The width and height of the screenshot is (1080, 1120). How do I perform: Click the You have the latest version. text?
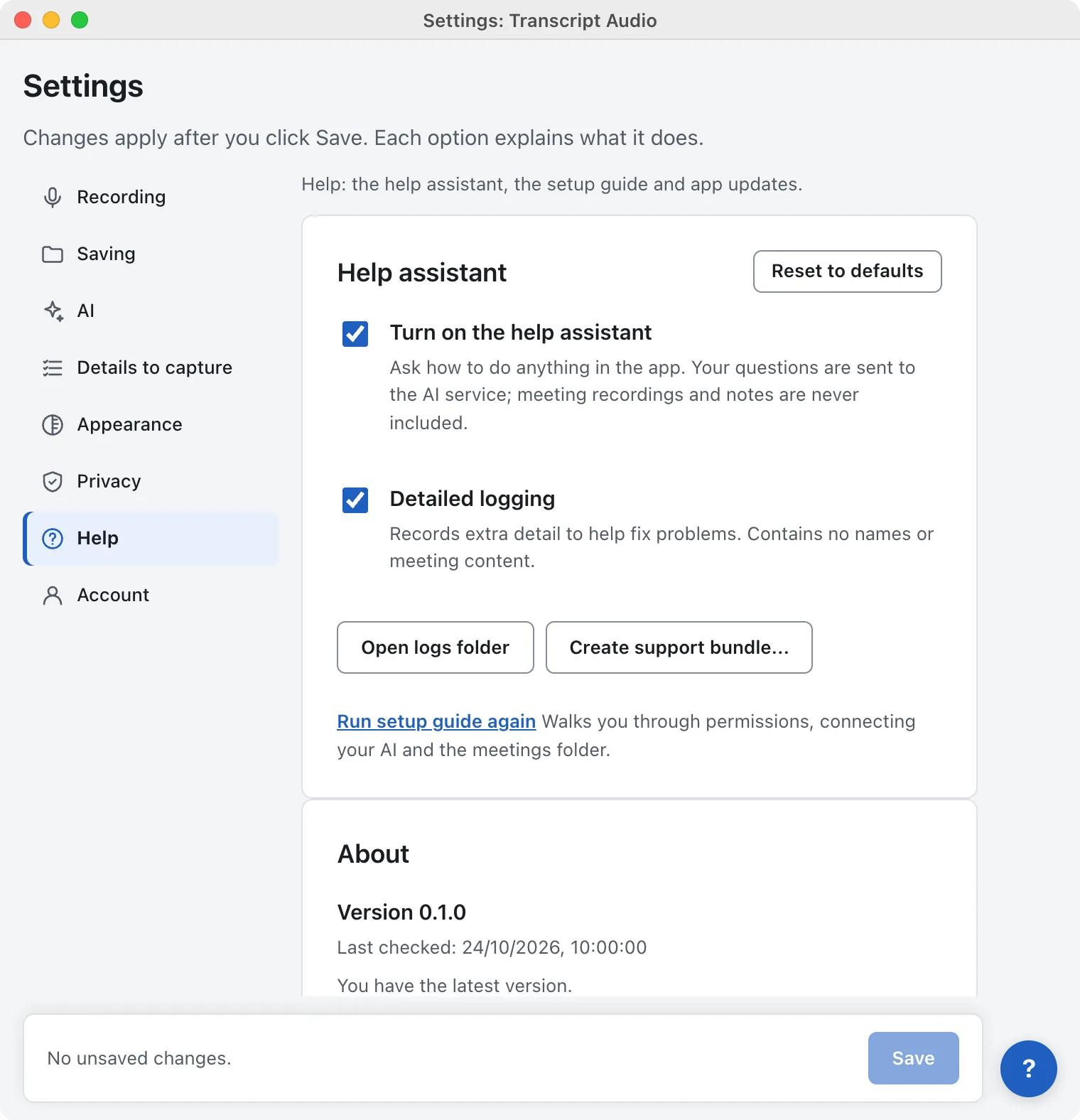(x=455, y=986)
